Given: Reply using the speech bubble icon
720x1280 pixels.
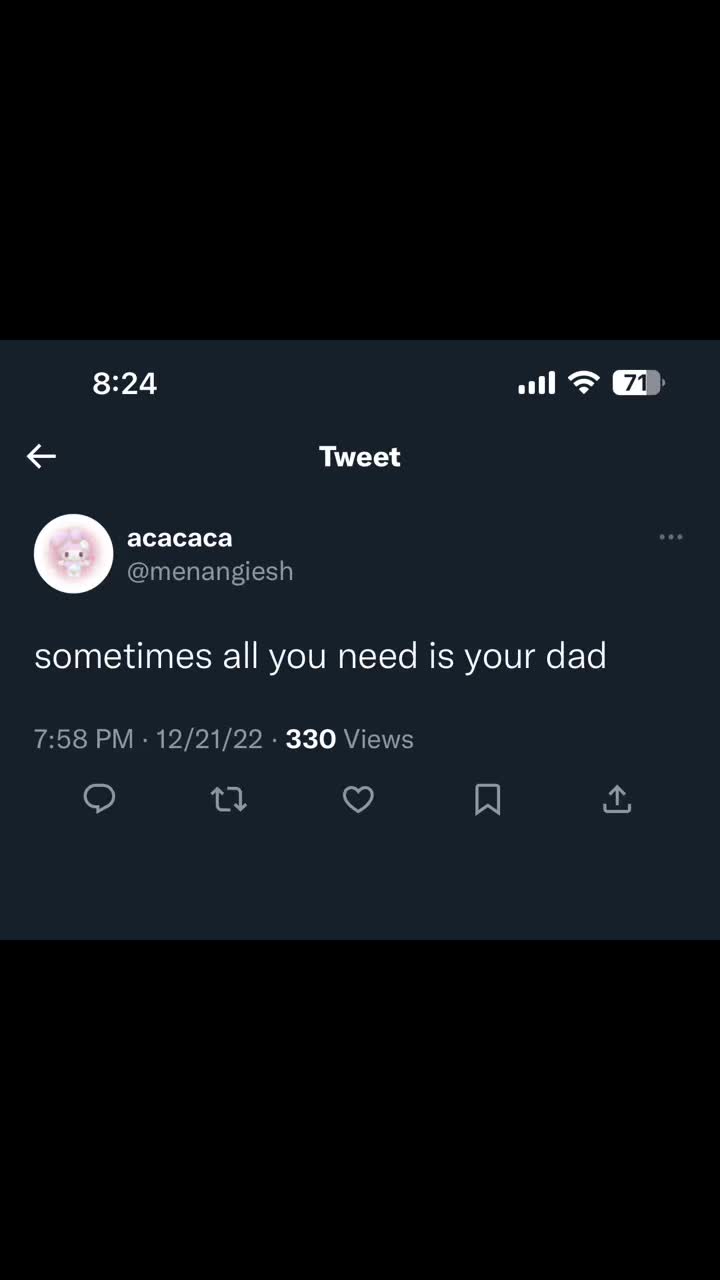Looking at the screenshot, I should click(x=99, y=799).
